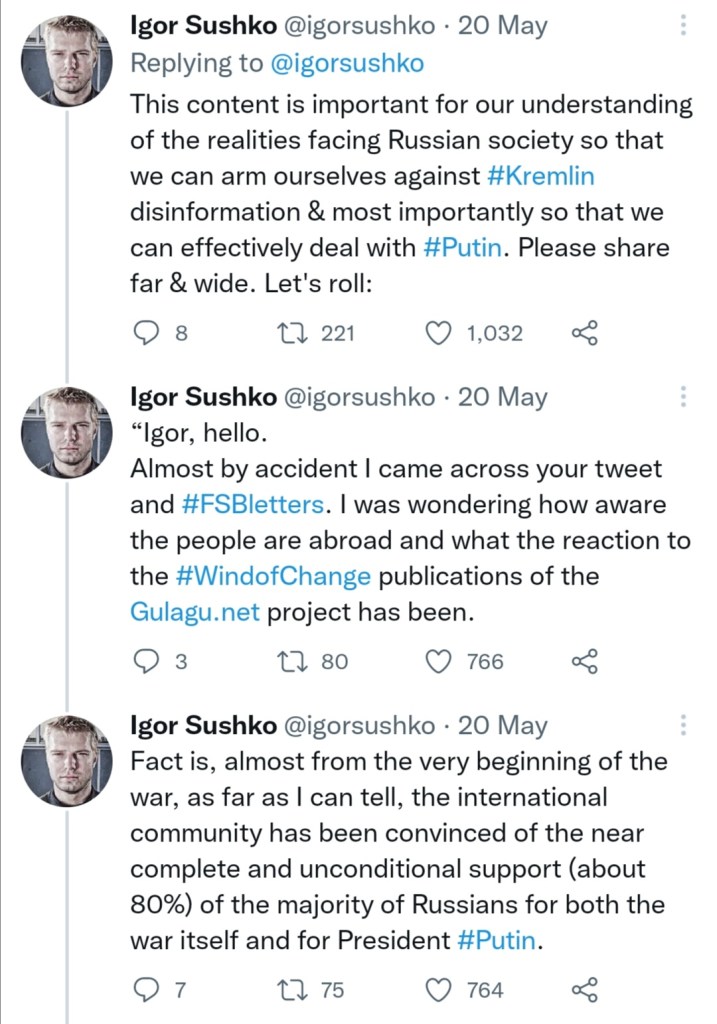The image size is (717, 1024).
Task: Reply to the "Igor, hello" tweet
Action: pyautogui.click(x=146, y=662)
